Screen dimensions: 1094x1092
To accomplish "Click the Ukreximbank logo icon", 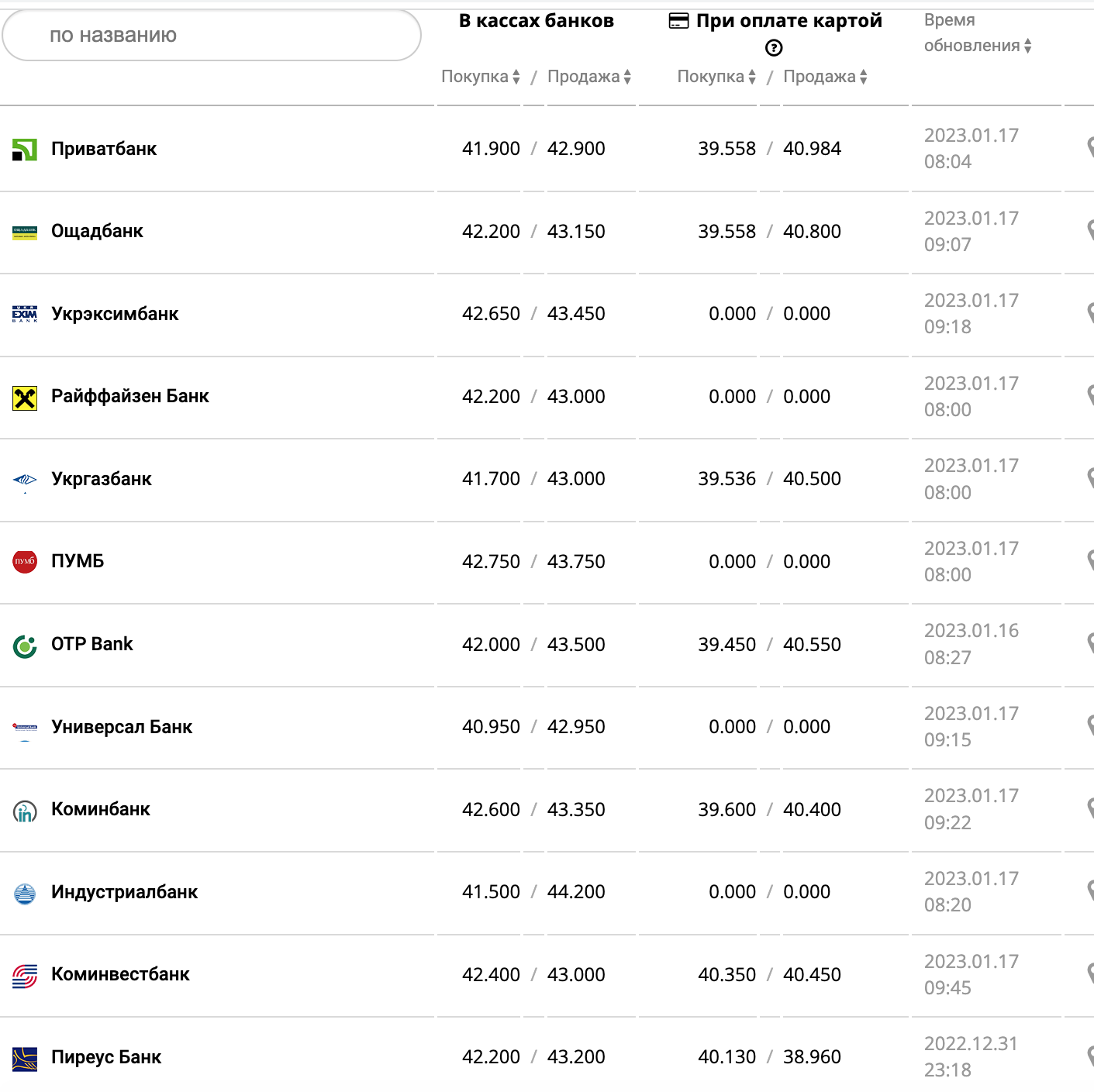I will tap(25, 314).
